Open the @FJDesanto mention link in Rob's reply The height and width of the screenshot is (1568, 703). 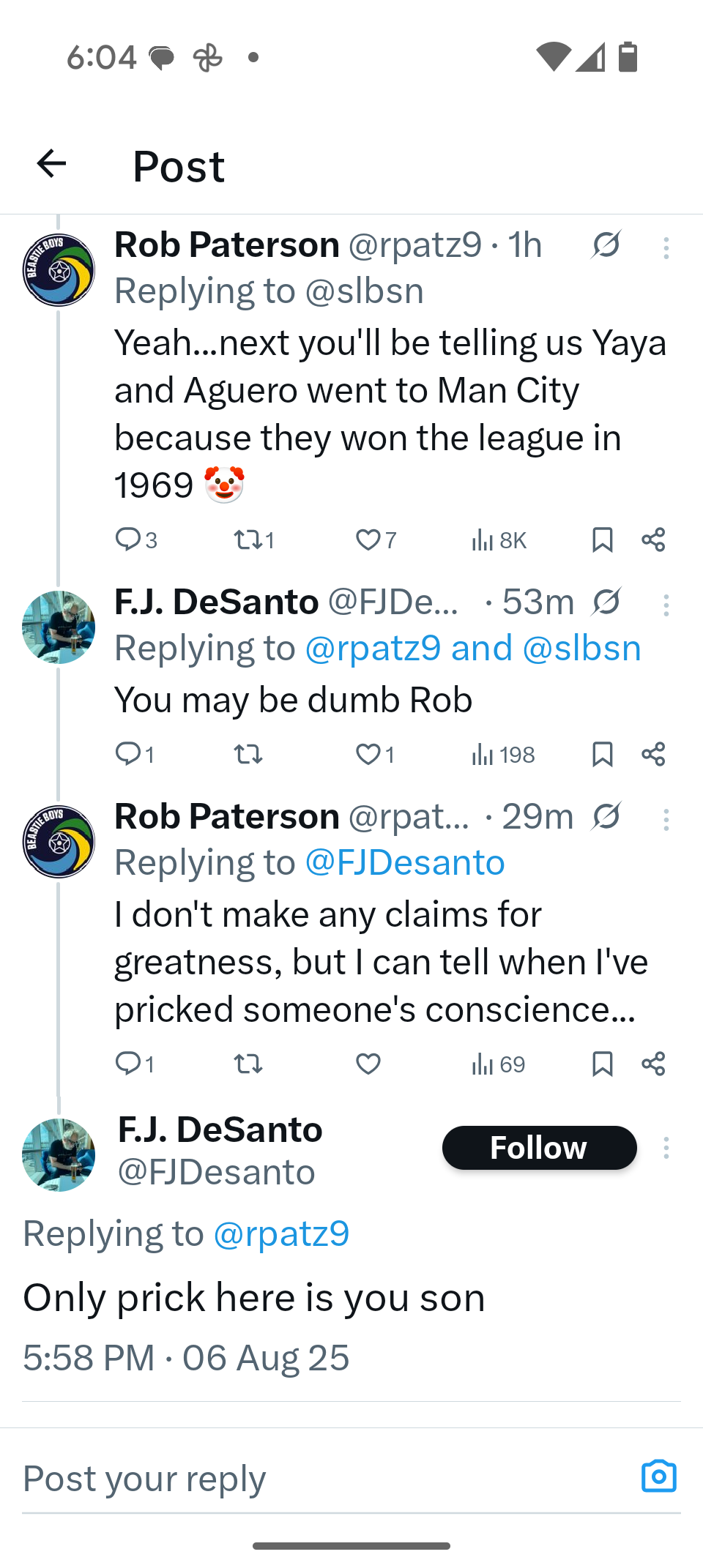pyautogui.click(x=404, y=862)
